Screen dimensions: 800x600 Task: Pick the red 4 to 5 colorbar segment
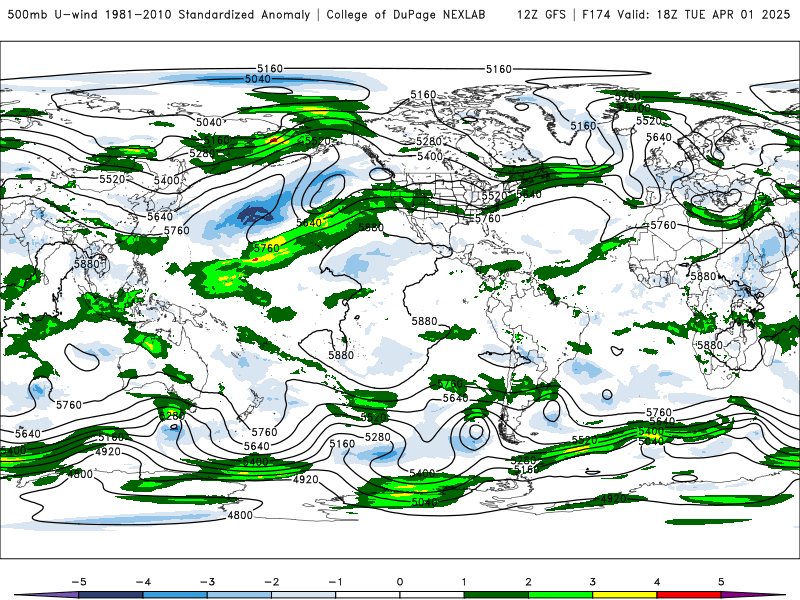pyautogui.click(x=689, y=595)
